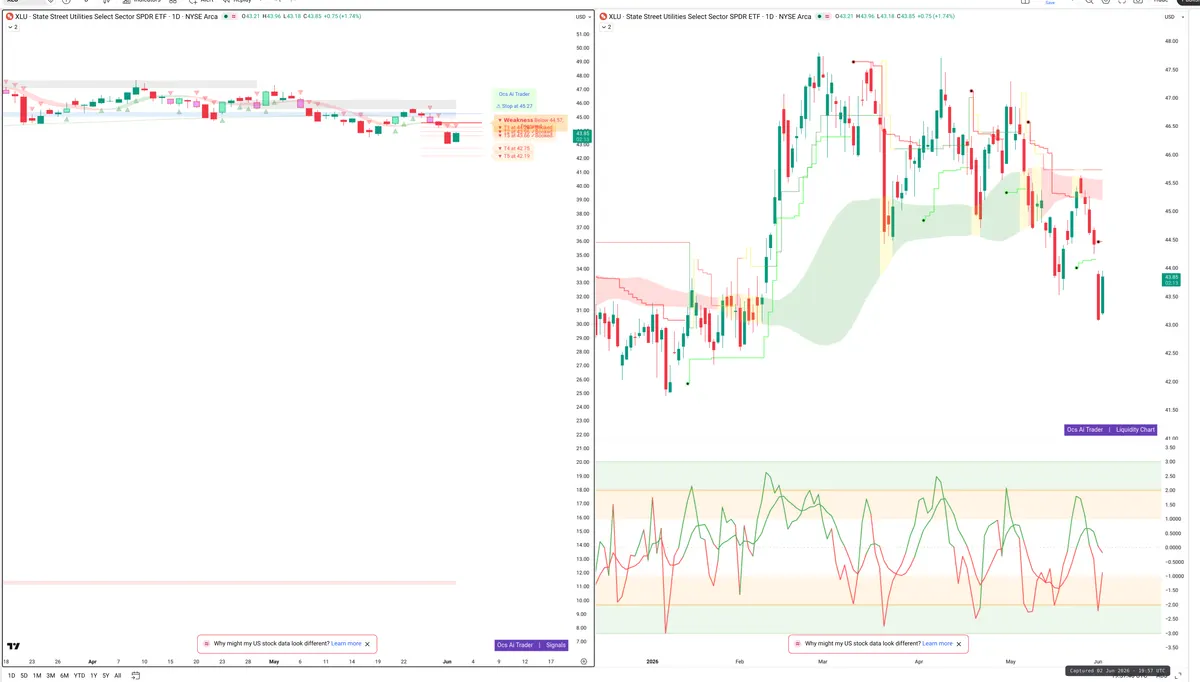Image resolution: width=1200 pixels, height=682 pixels.
Task: Click the 48.00 price on right scale
Action: coord(1170,41)
